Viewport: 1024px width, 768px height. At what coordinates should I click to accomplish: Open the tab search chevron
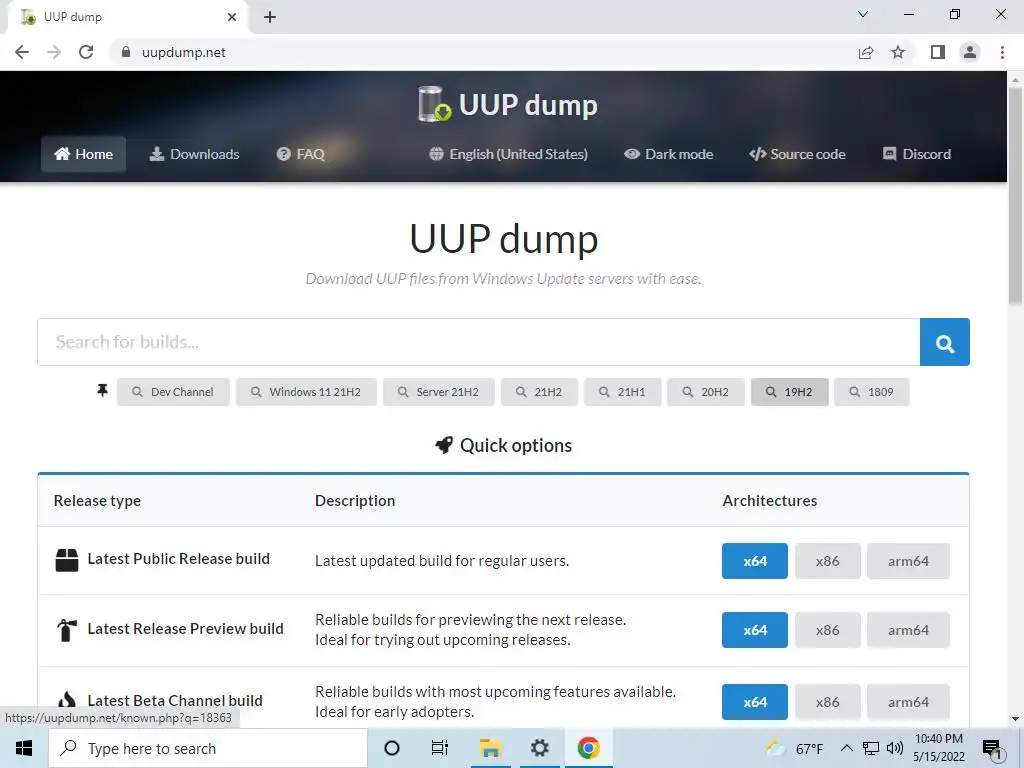pyautogui.click(x=863, y=14)
